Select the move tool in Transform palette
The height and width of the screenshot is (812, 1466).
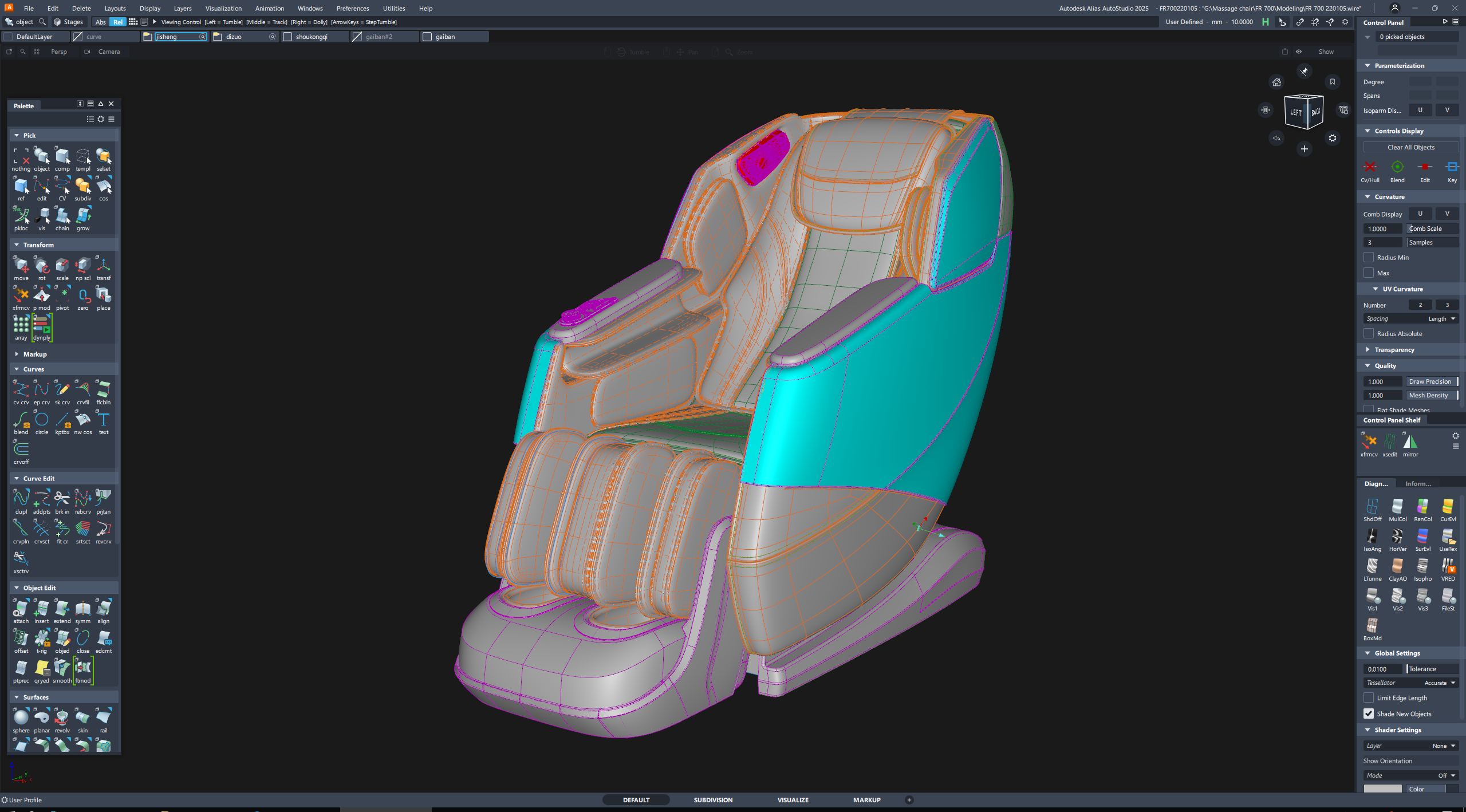tap(21, 266)
